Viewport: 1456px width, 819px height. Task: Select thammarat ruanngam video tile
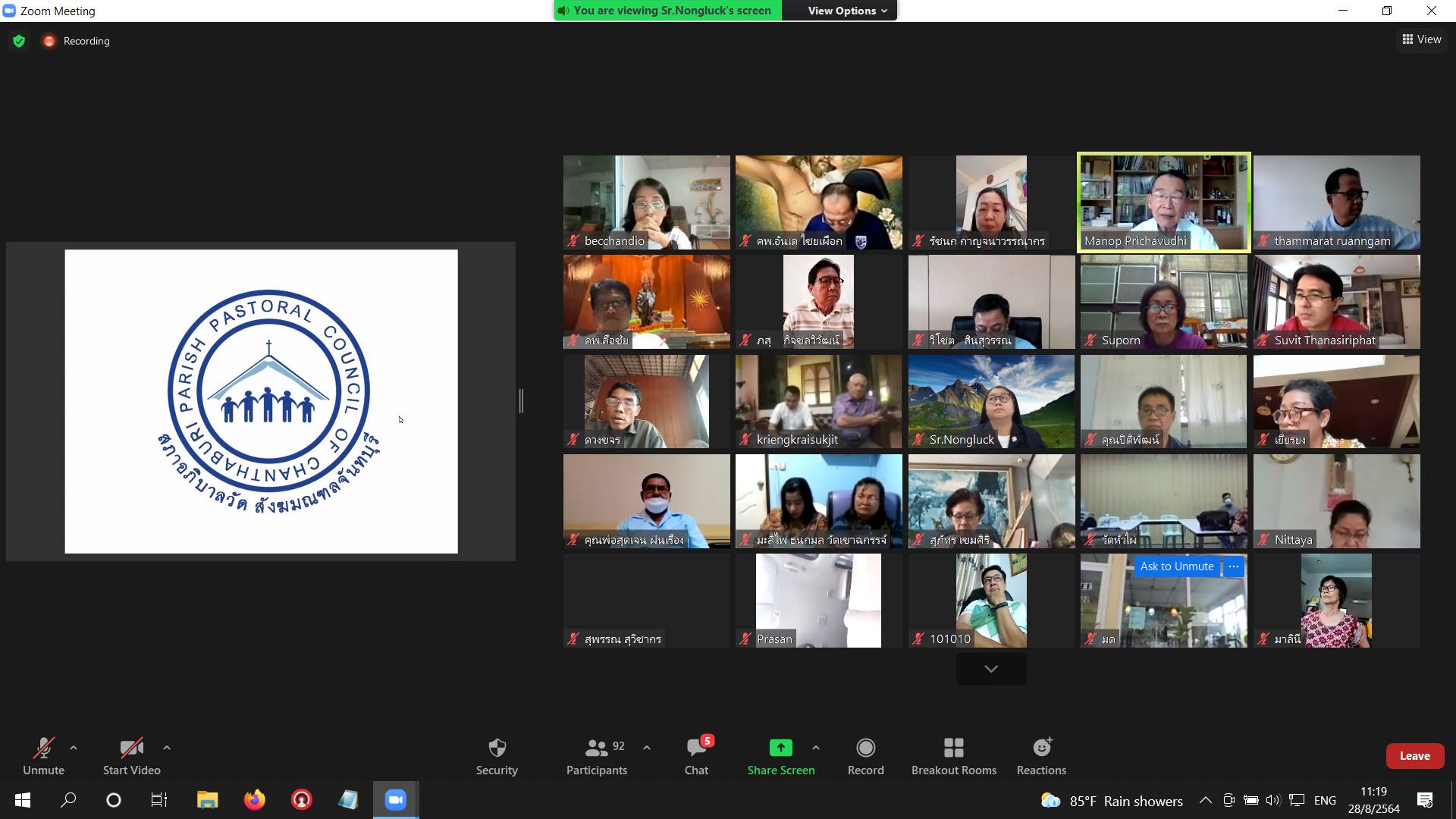[1336, 202]
